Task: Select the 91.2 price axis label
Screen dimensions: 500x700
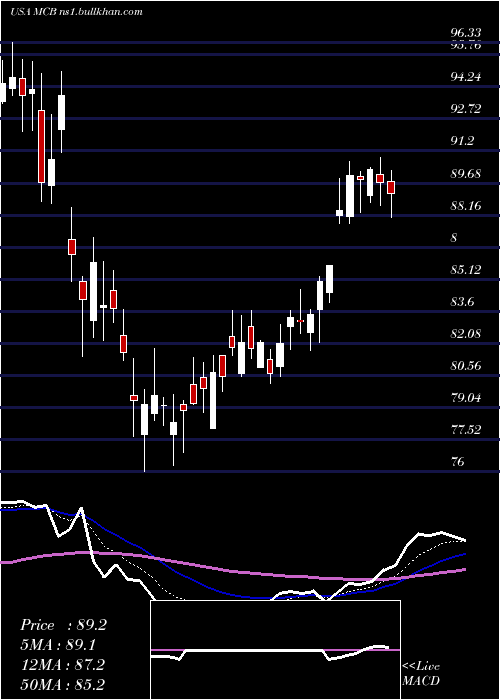Action: pyautogui.click(x=462, y=141)
